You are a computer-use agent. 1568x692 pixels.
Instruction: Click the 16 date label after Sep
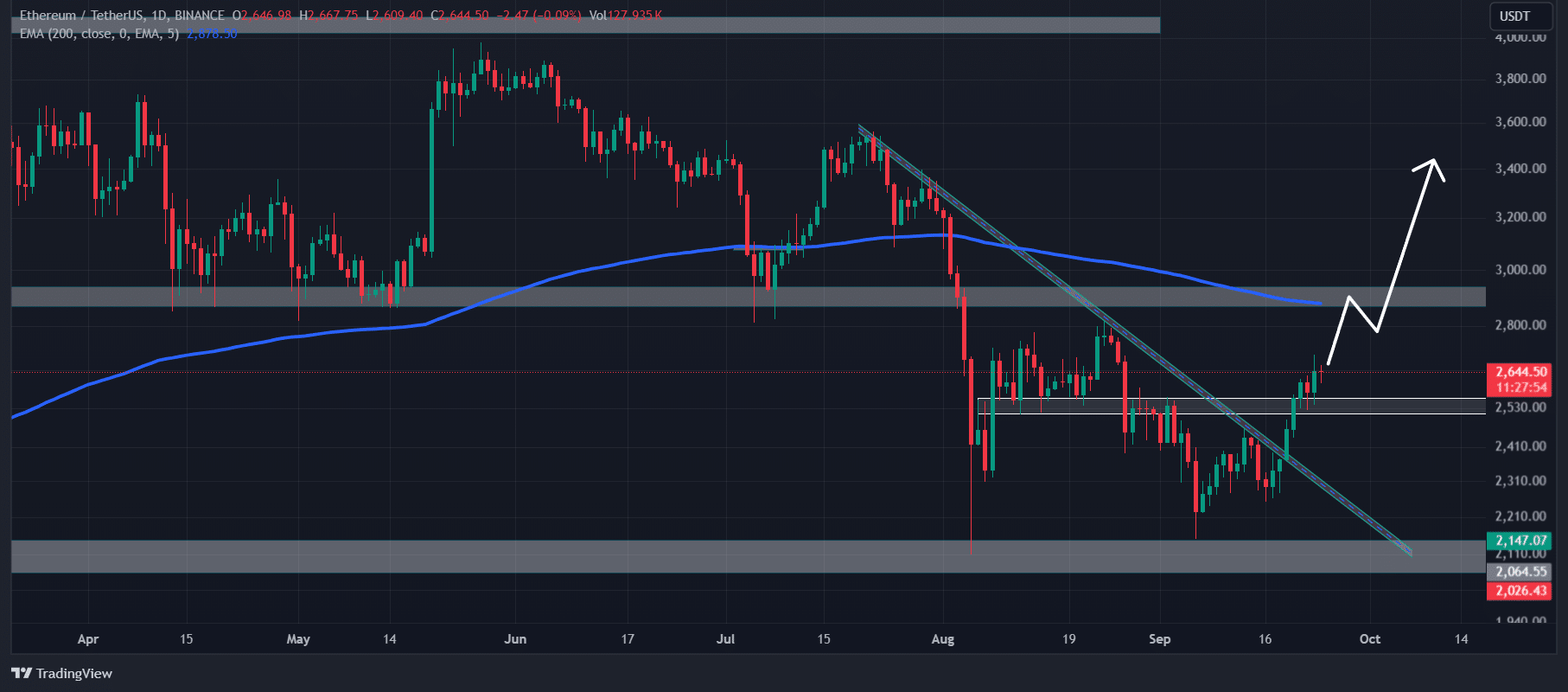tap(1265, 639)
